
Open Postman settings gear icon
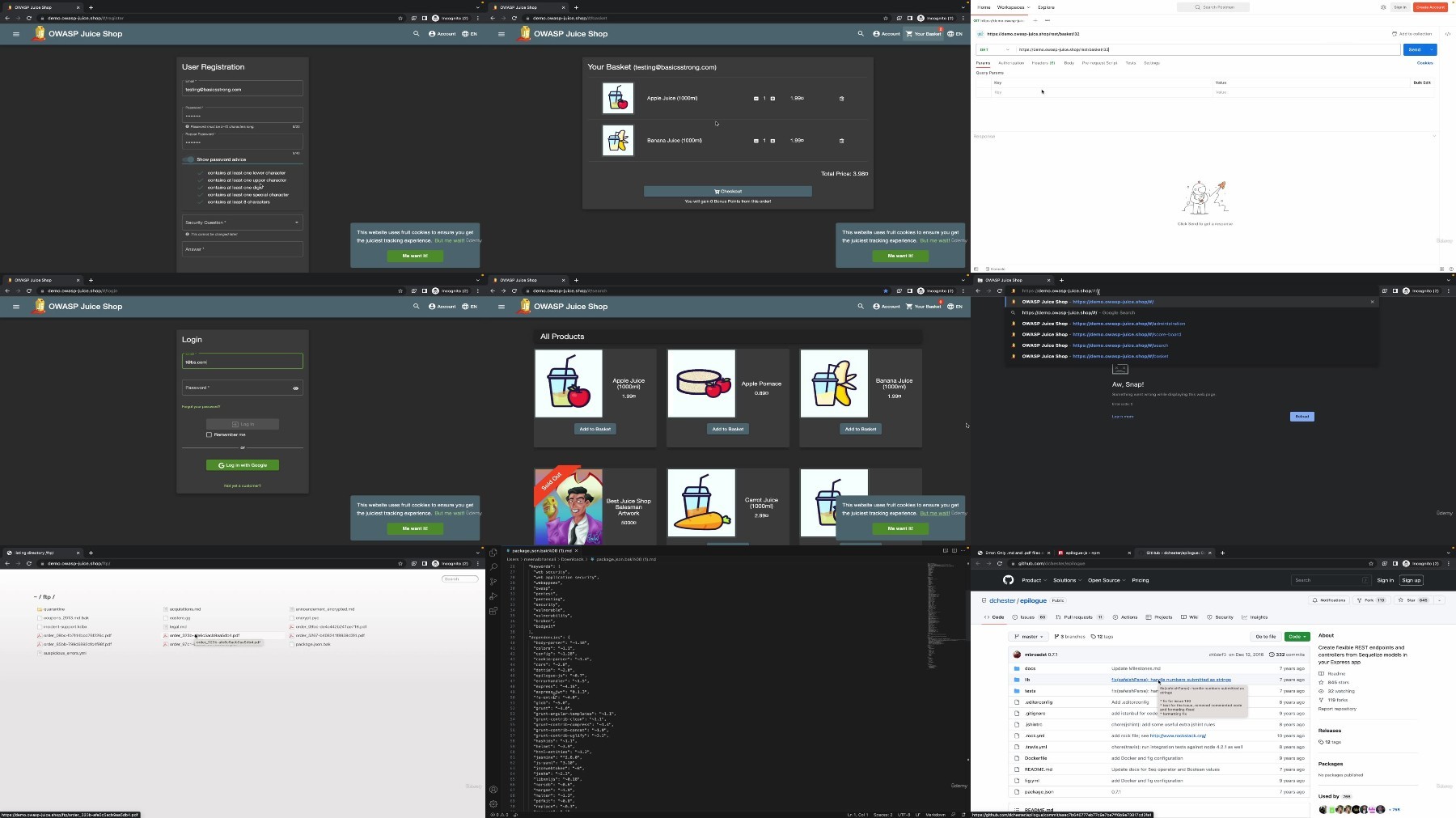pos(1383,7)
